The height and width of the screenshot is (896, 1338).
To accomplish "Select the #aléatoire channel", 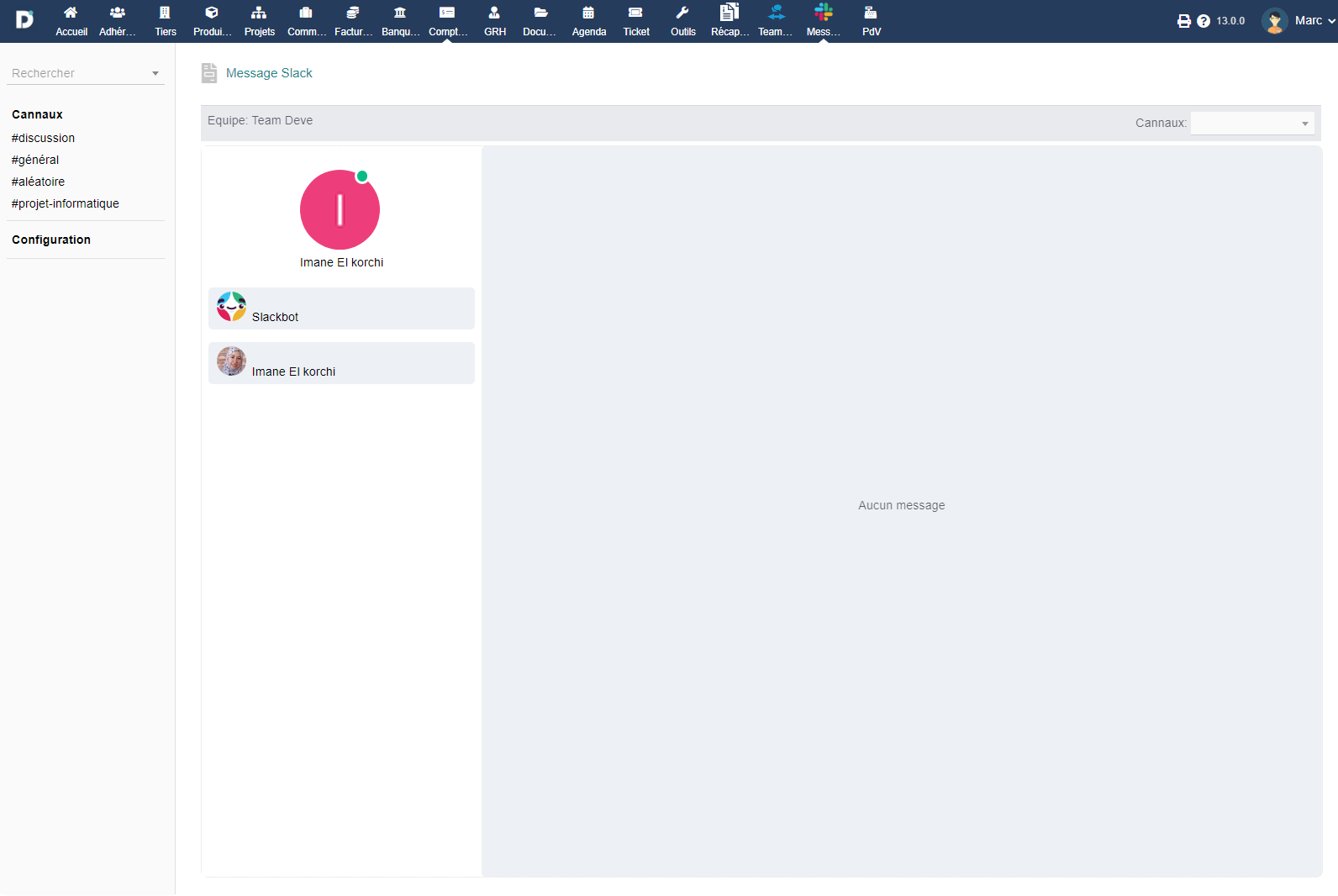I will pyautogui.click(x=38, y=182).
